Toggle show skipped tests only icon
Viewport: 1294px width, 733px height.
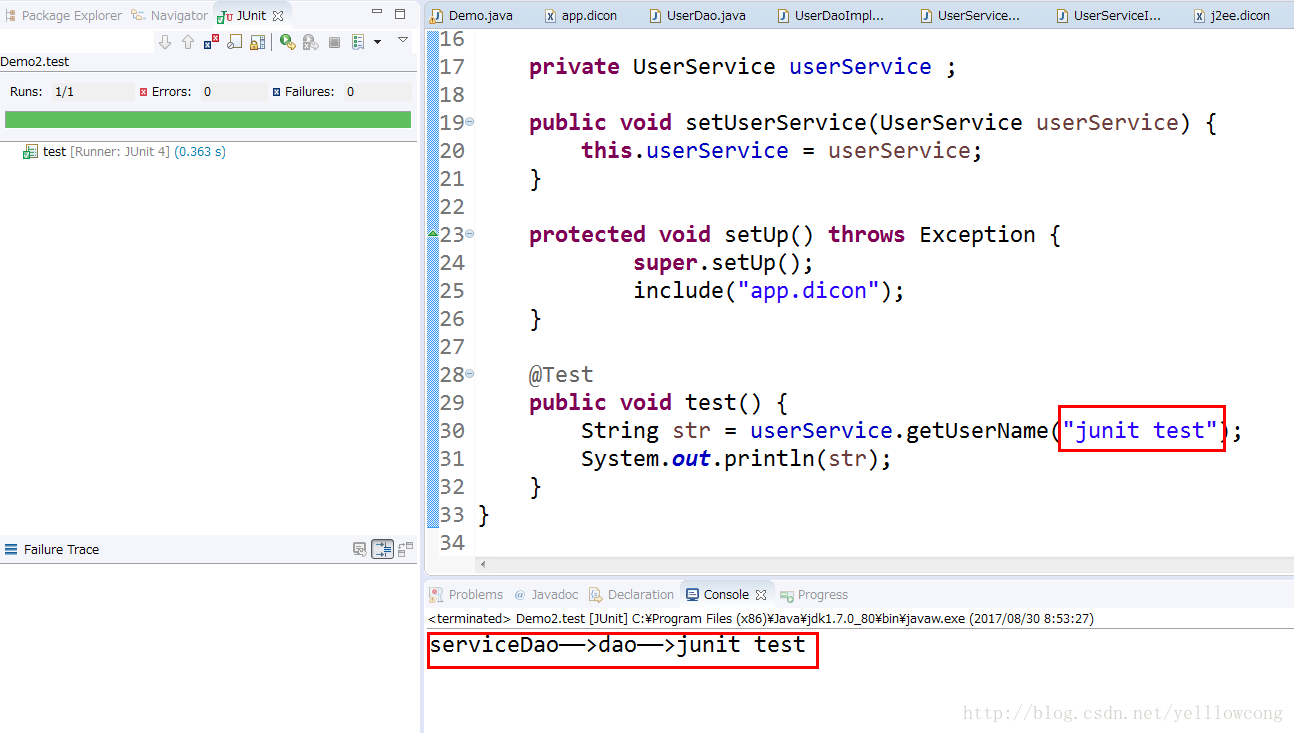tap(234, 42)
